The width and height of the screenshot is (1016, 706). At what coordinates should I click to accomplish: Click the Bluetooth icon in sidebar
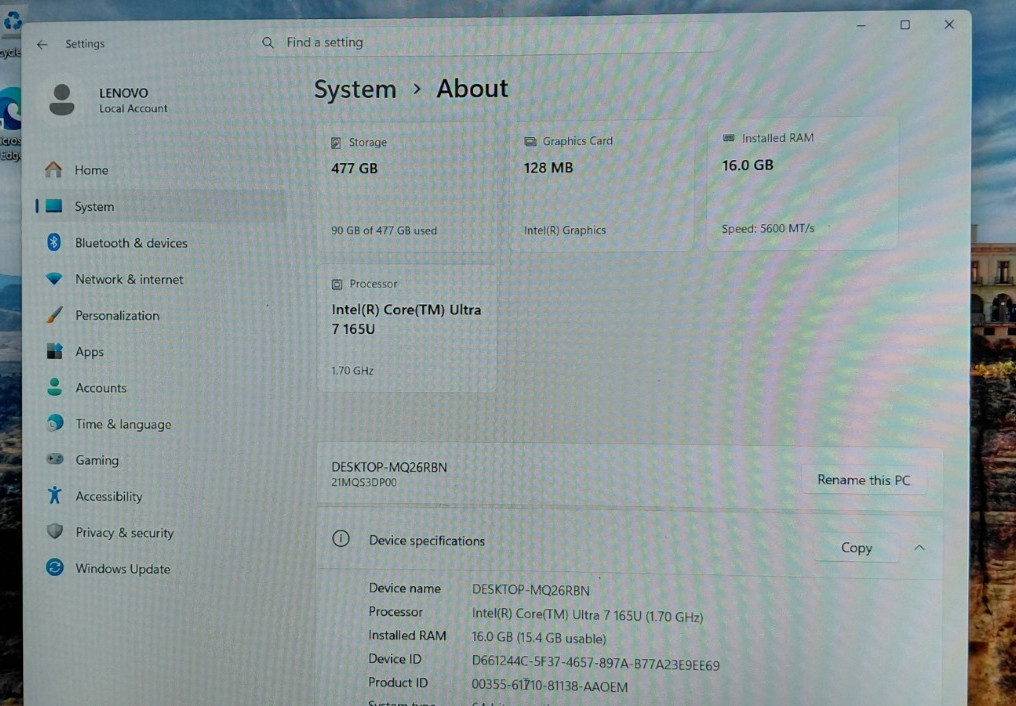[54, 242]
